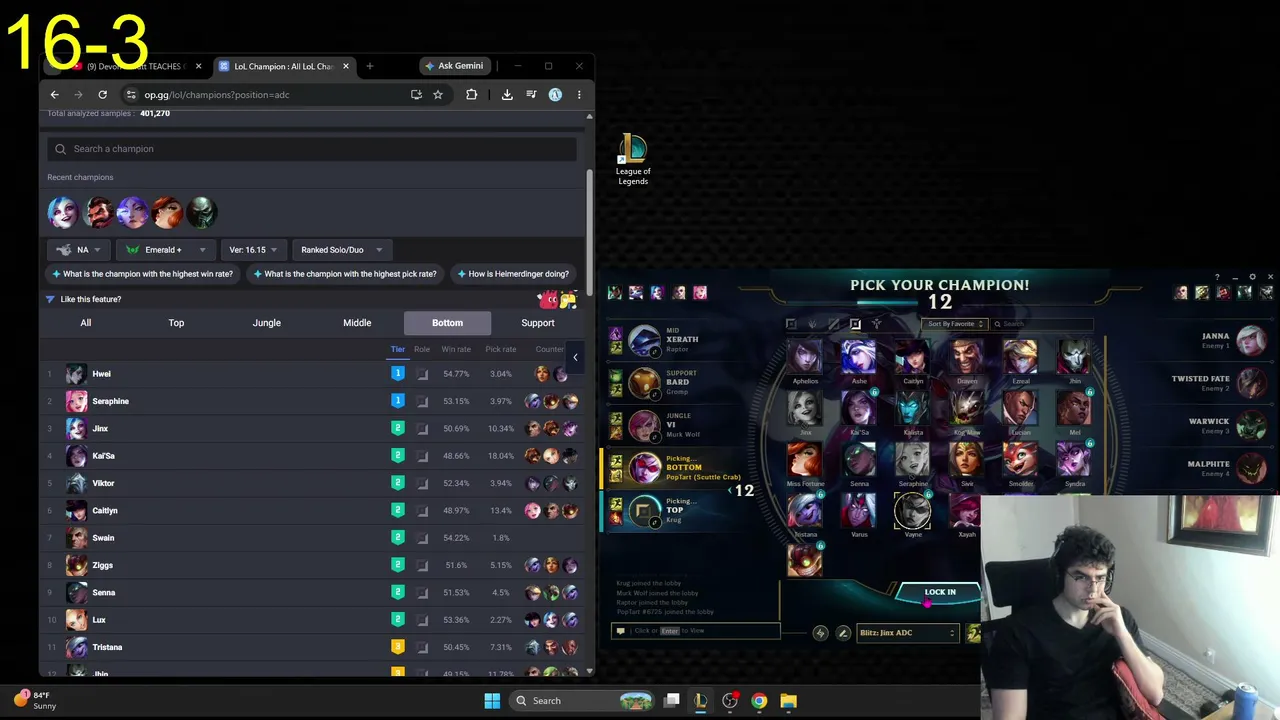Open the quick runes lightning button

tap(820, 633)
